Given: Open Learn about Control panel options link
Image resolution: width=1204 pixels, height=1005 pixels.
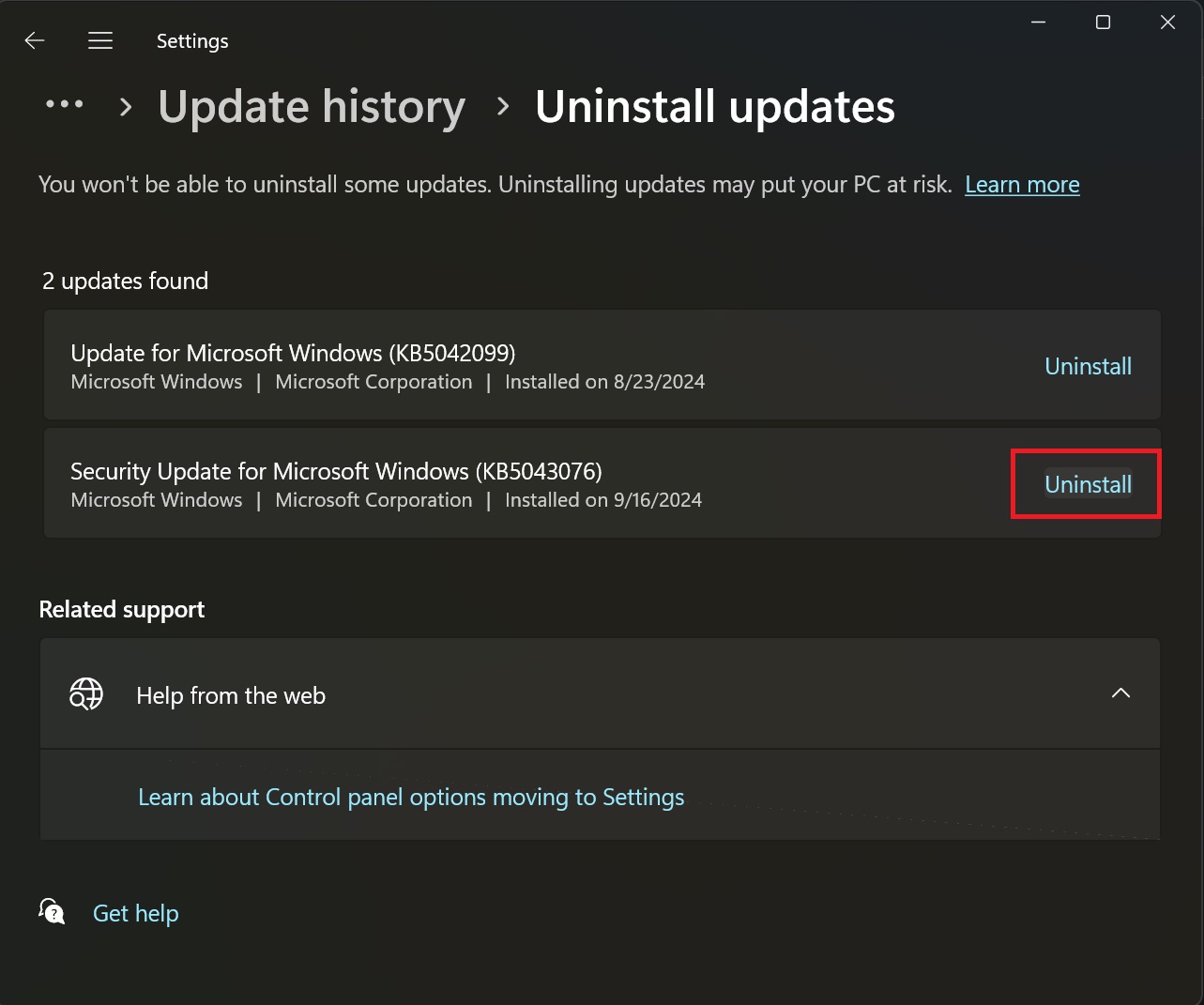Looking at the screenshot, I should point(411,797).
